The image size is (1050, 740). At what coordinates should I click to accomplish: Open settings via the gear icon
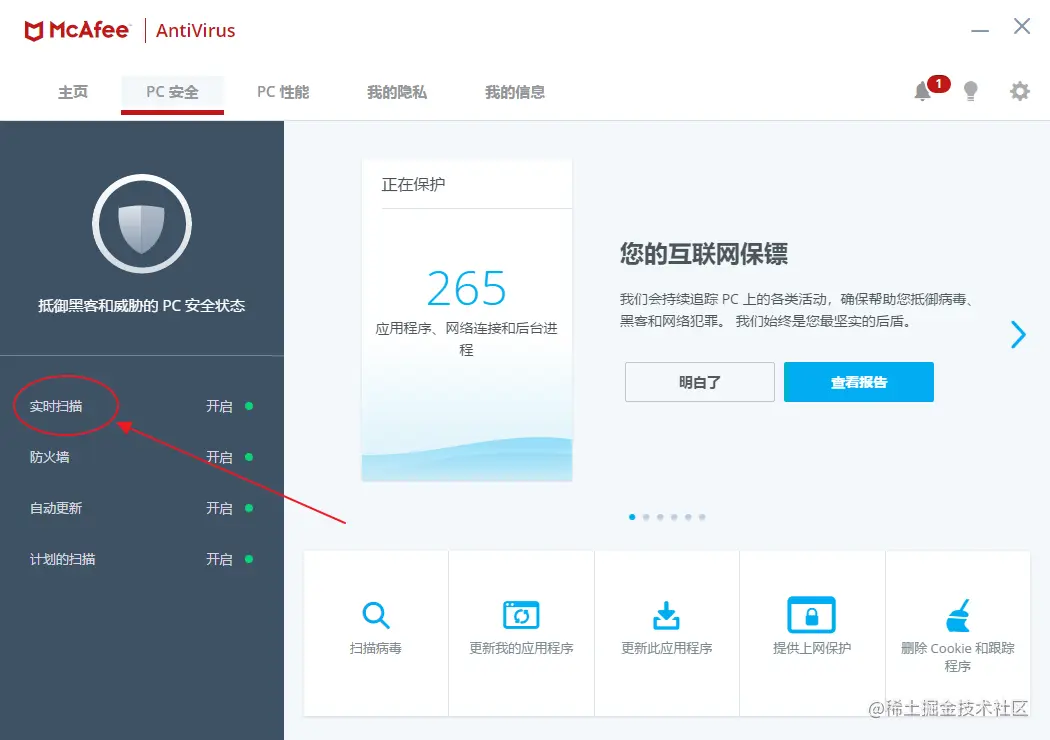[x=1019, y=91]
